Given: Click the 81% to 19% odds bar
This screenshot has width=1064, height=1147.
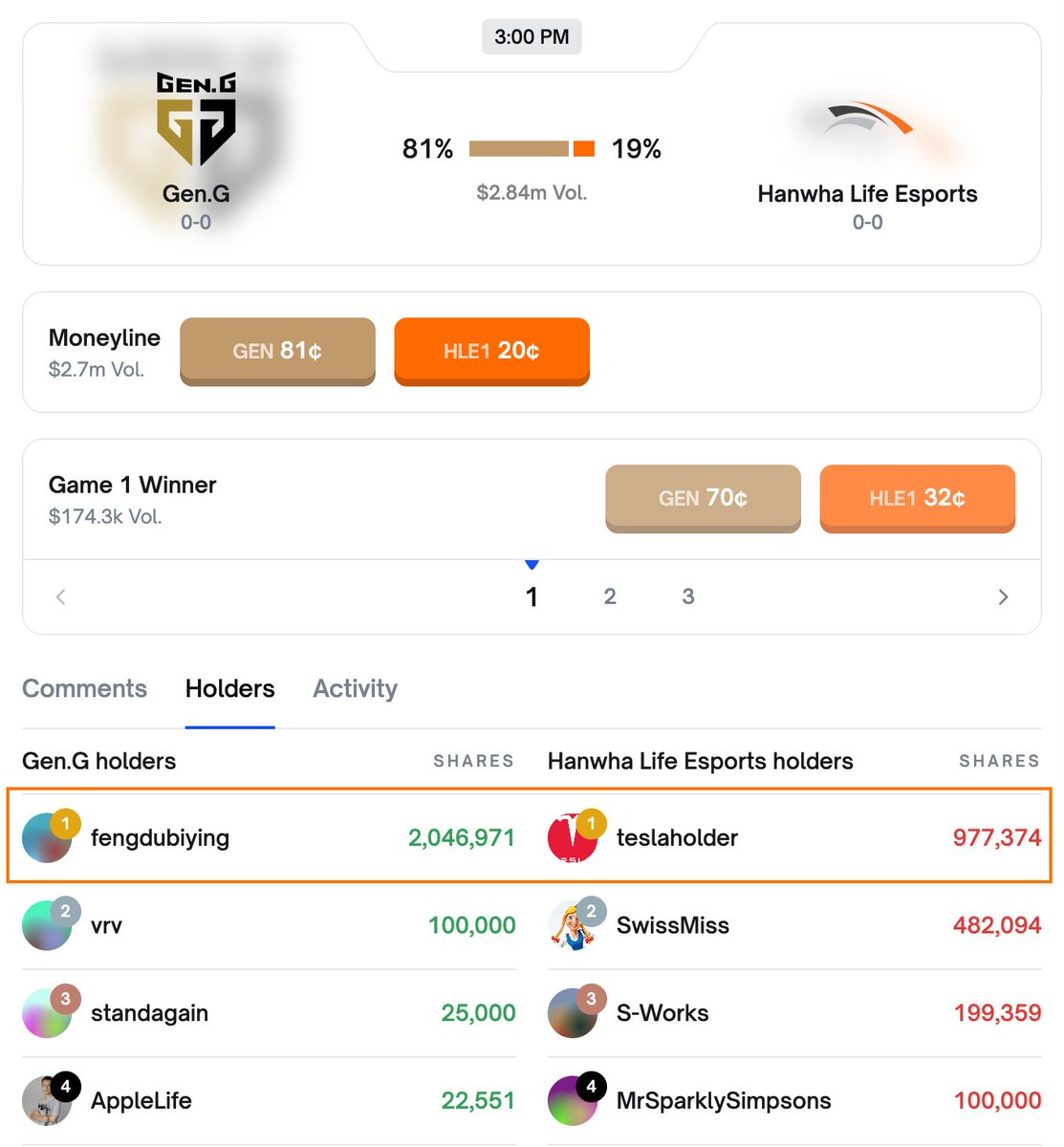Looking at the screenshot, I should 532,148.
